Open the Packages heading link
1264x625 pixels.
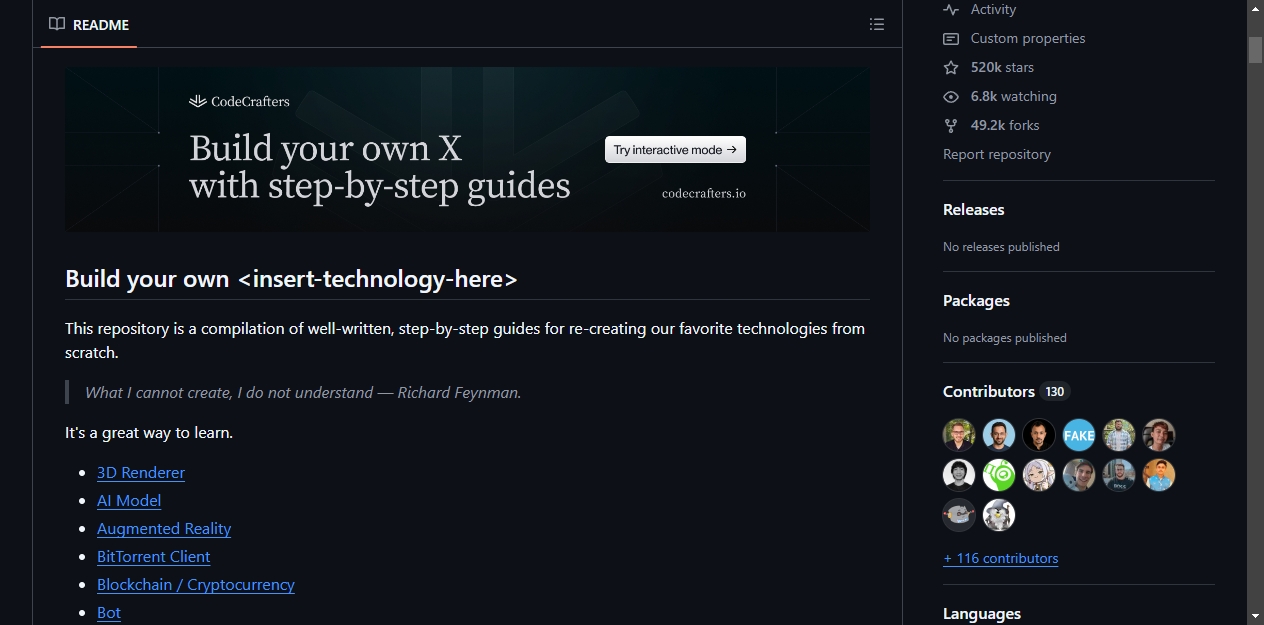coord(976,300)
